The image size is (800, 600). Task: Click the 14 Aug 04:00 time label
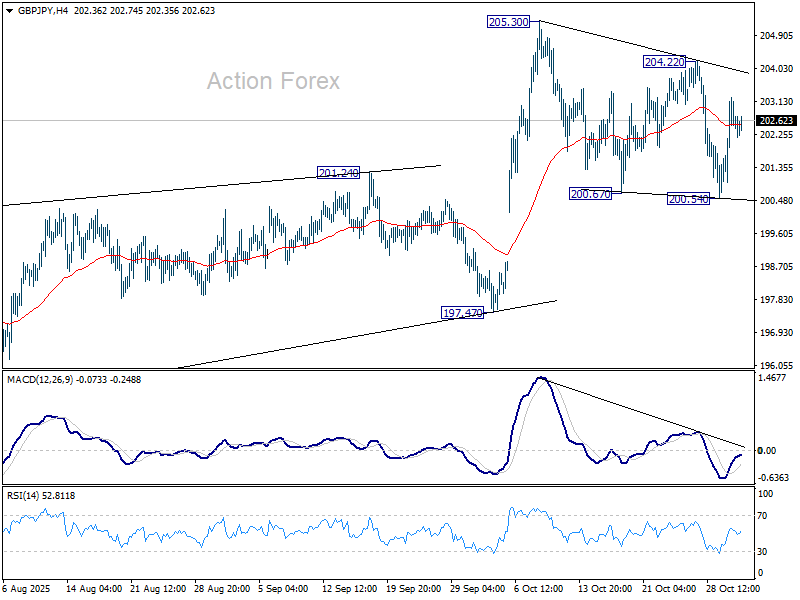click(94, 589)
